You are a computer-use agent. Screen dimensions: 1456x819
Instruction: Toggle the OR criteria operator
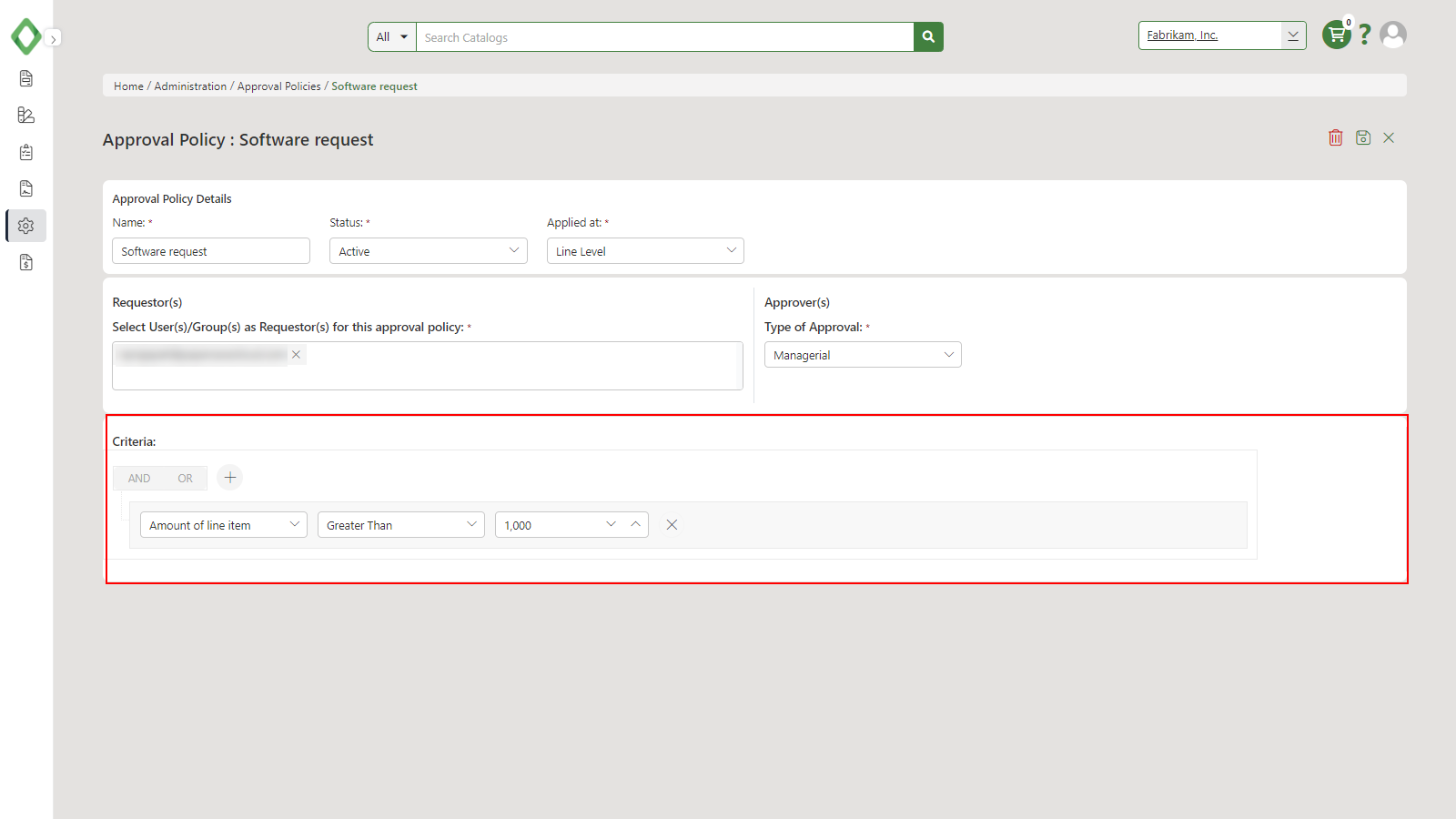click(186, 478)
